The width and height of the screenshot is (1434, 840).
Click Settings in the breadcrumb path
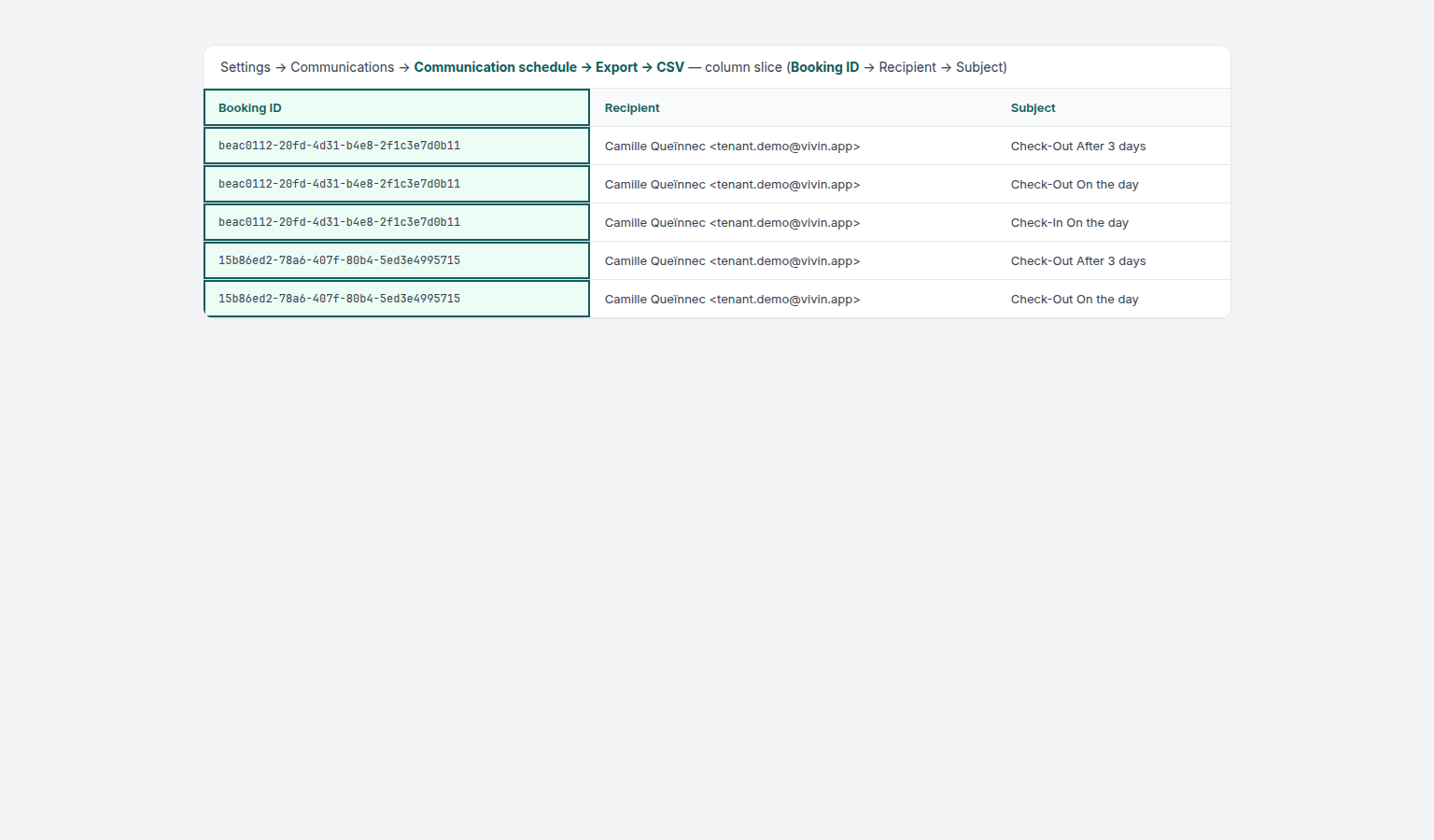[x=246, y=67]
